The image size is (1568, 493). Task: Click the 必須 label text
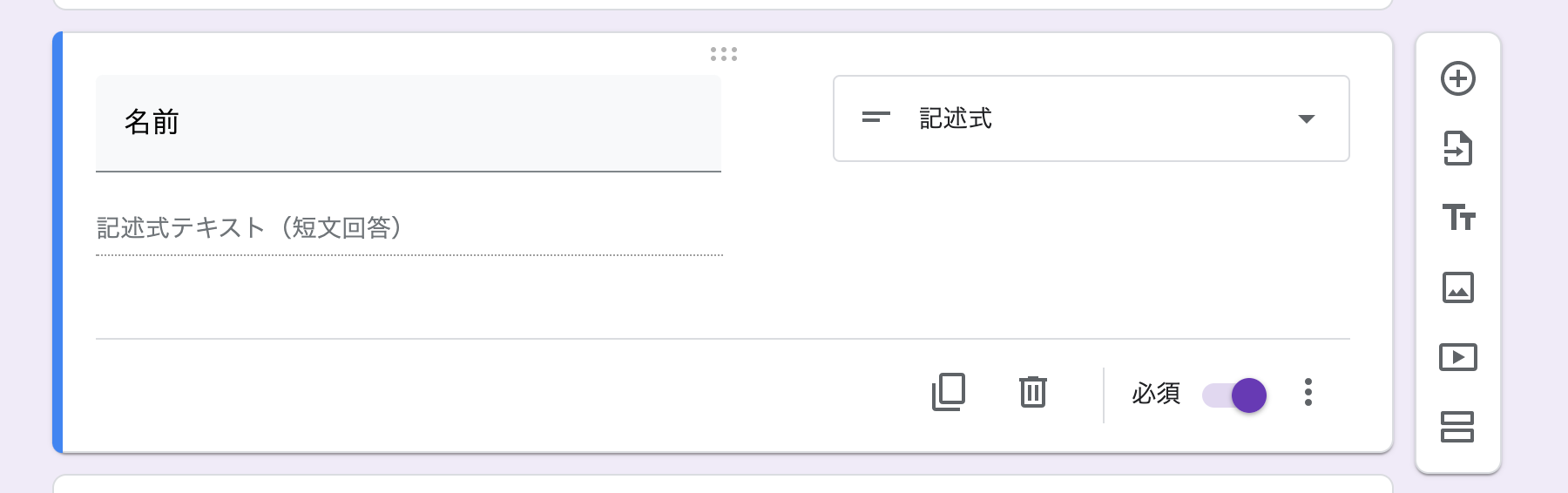tap(1155, 394)
